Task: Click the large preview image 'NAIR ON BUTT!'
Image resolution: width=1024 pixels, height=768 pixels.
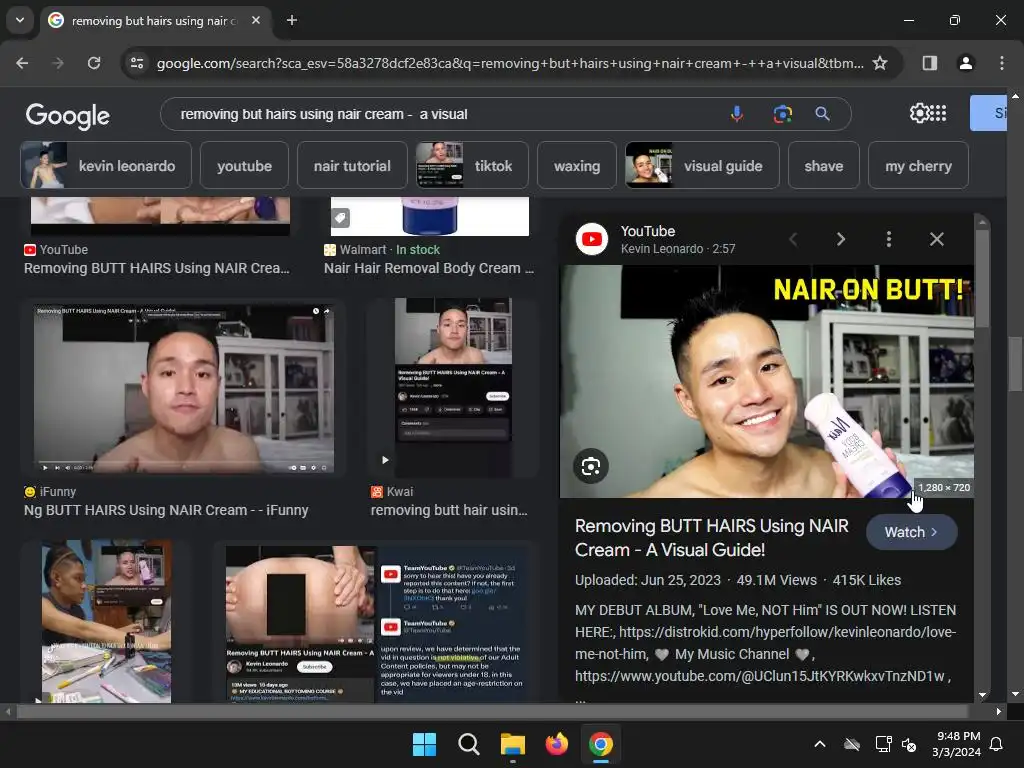Action: [x=767, y=381]
